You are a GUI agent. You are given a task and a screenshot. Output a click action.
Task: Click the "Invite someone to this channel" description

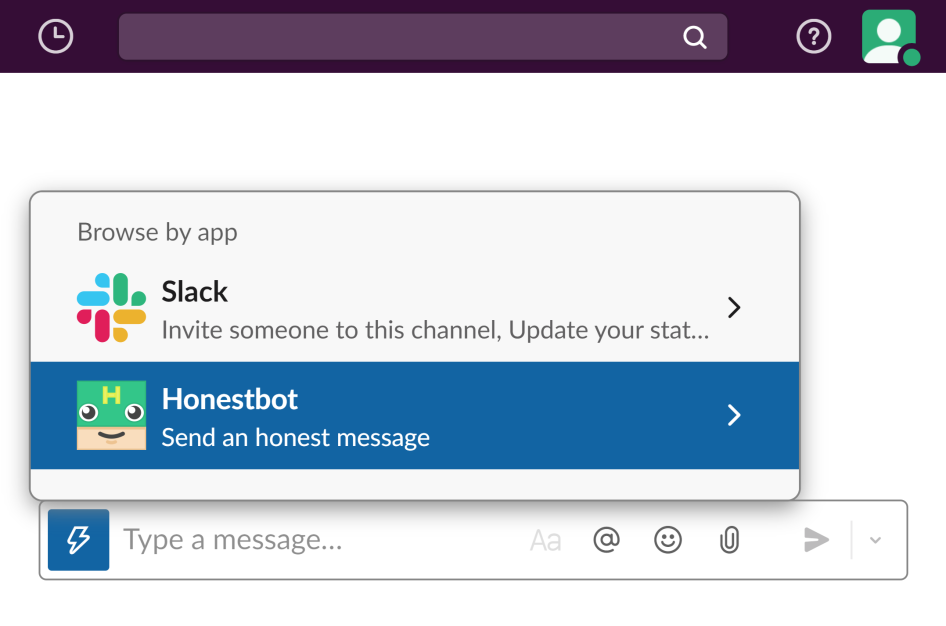pos(435,330)
